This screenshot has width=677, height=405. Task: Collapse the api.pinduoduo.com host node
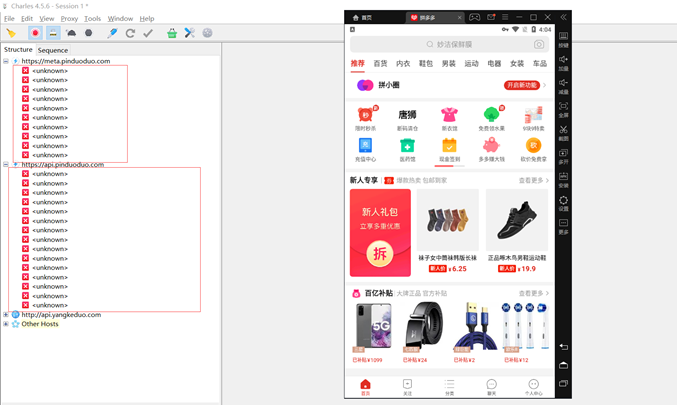point(6,165)
